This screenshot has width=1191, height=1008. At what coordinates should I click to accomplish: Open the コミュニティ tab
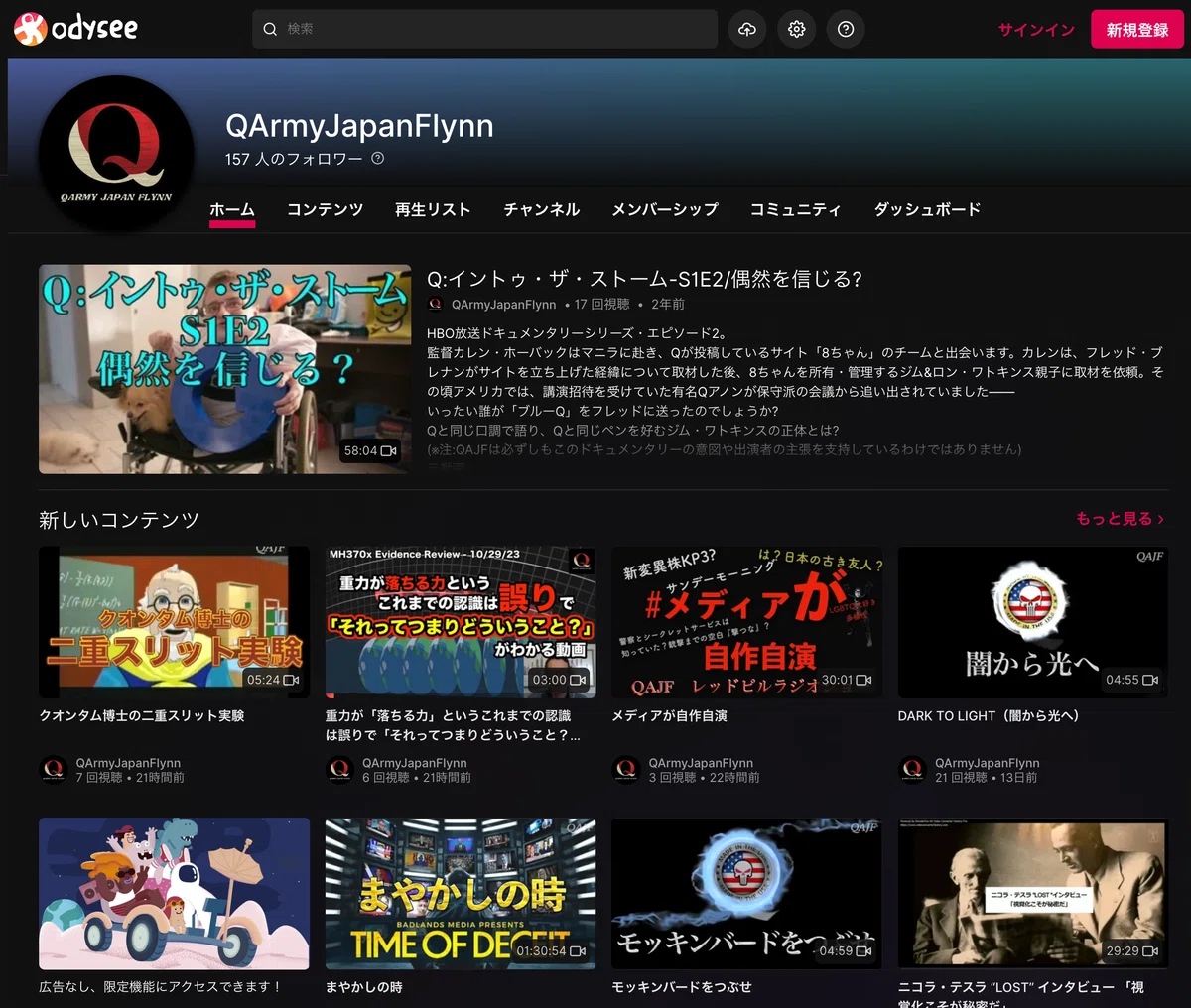(795, 210)
